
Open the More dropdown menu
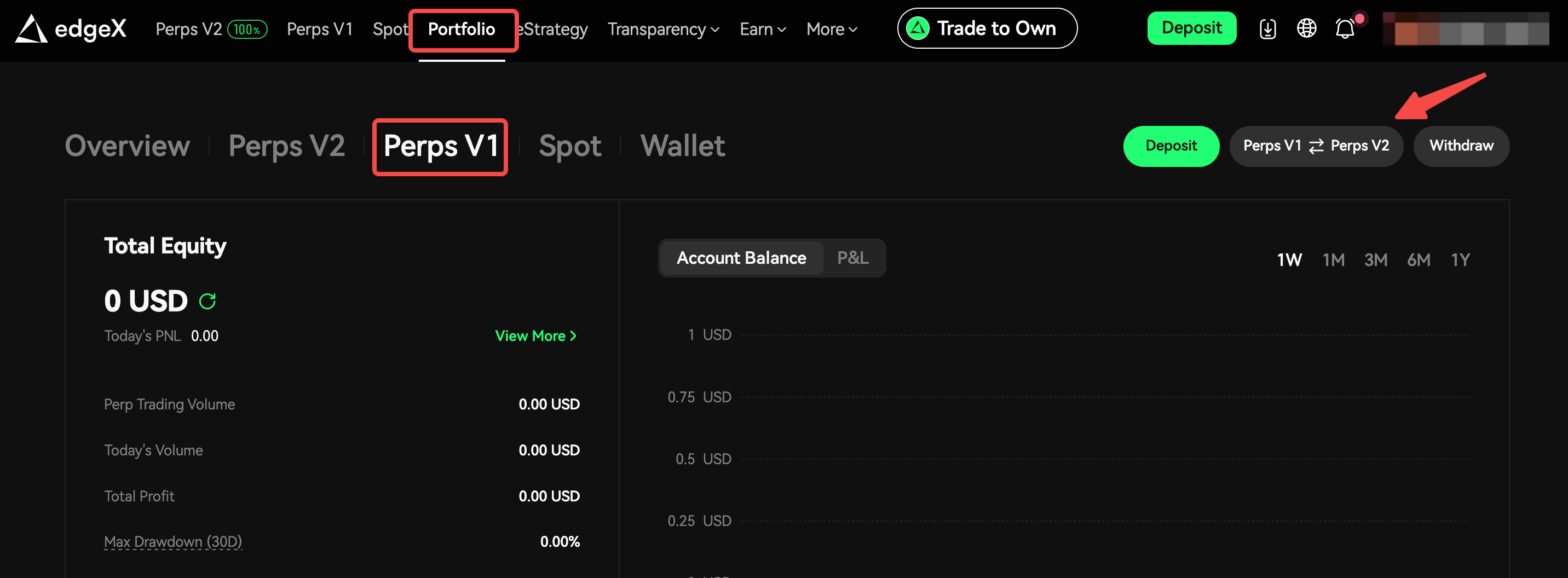point(832,29)
